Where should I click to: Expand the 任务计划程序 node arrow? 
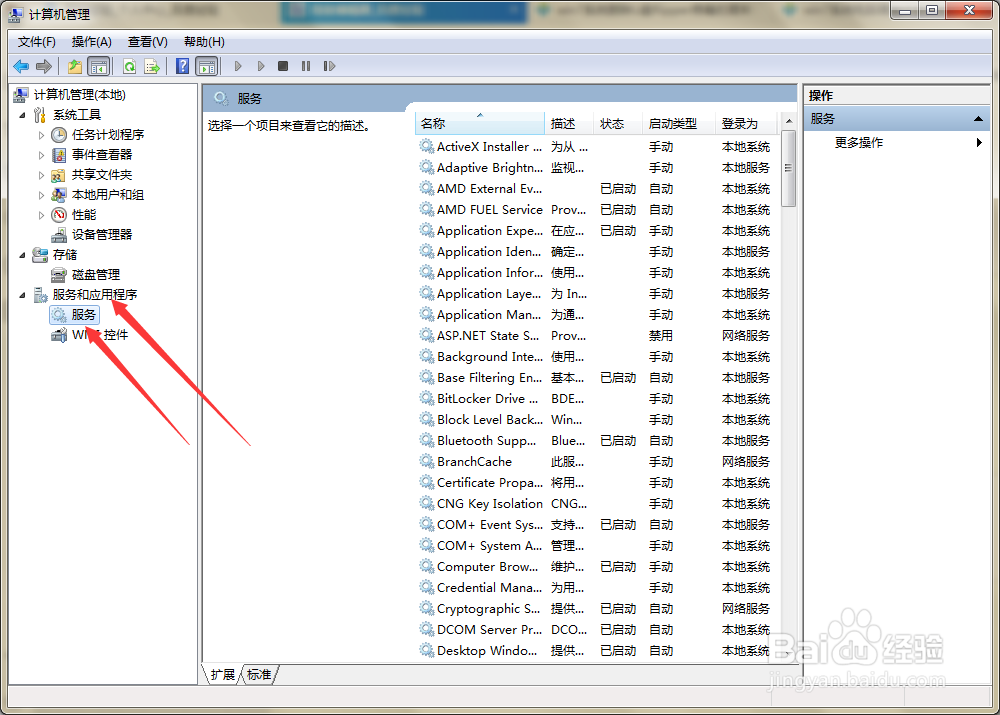pyautogui.click(x=41, y=135)
